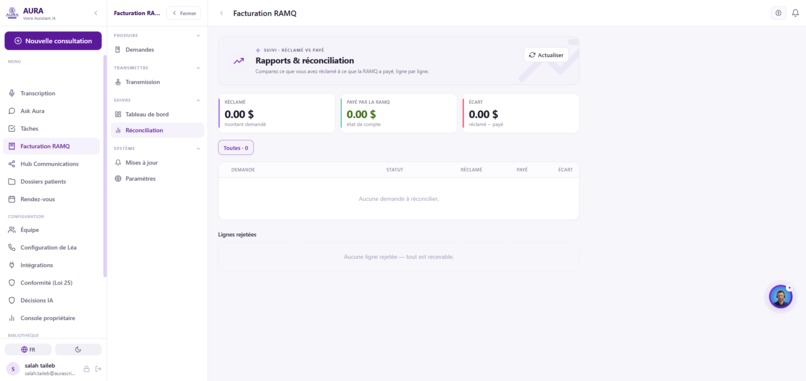Viewport: 806px width, 381px height.
Task: Select the Toutes · 0 filter tab
Action: [x=236, y=148]
